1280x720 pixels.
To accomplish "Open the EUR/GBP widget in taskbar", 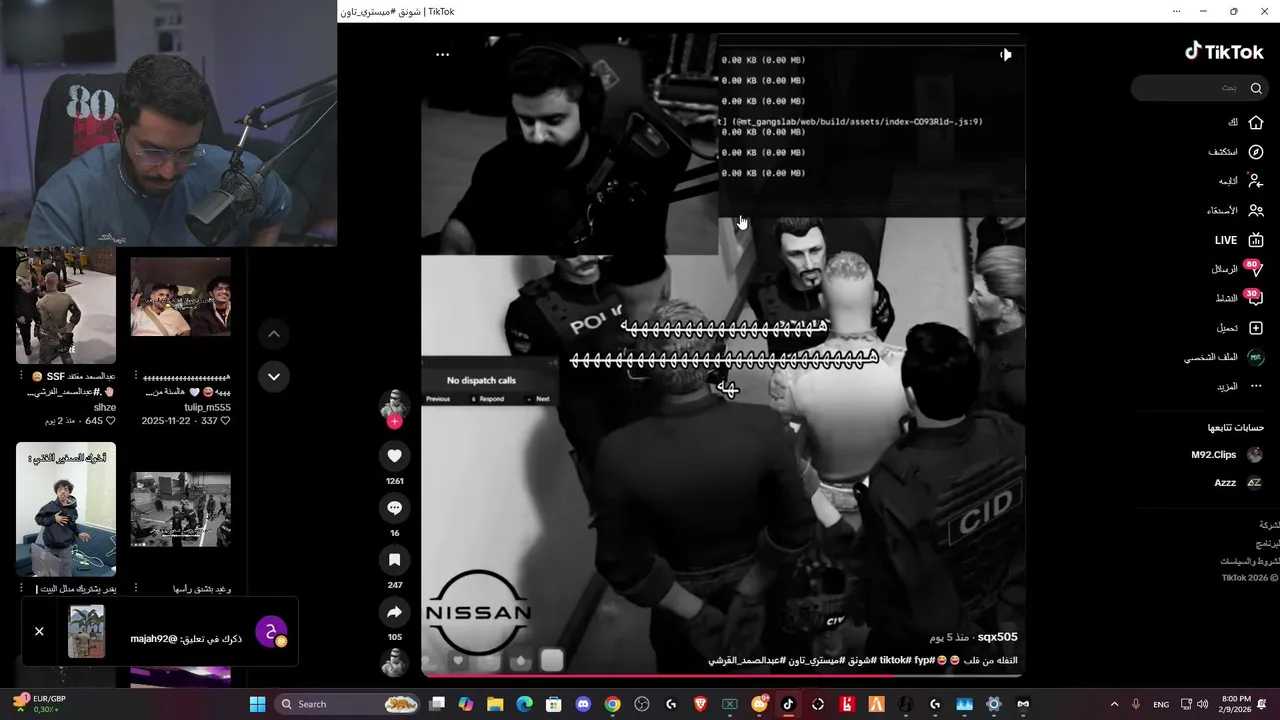I will 40,704.
